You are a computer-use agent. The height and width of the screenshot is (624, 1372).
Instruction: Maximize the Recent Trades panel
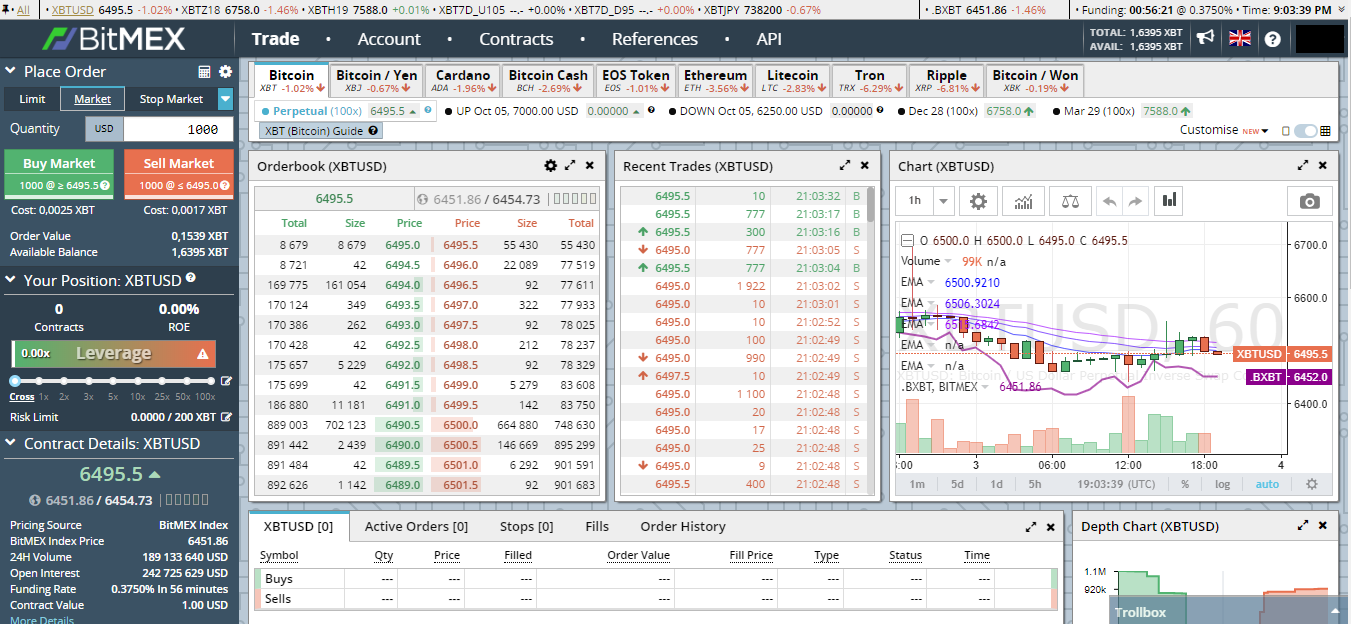(x=845, y=166)
